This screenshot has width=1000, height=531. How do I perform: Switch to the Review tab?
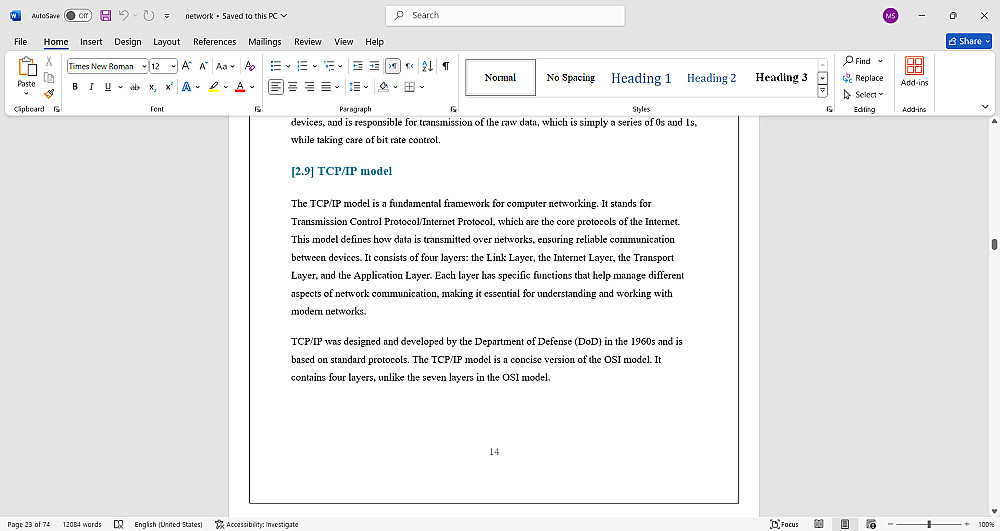pos(307,41)
